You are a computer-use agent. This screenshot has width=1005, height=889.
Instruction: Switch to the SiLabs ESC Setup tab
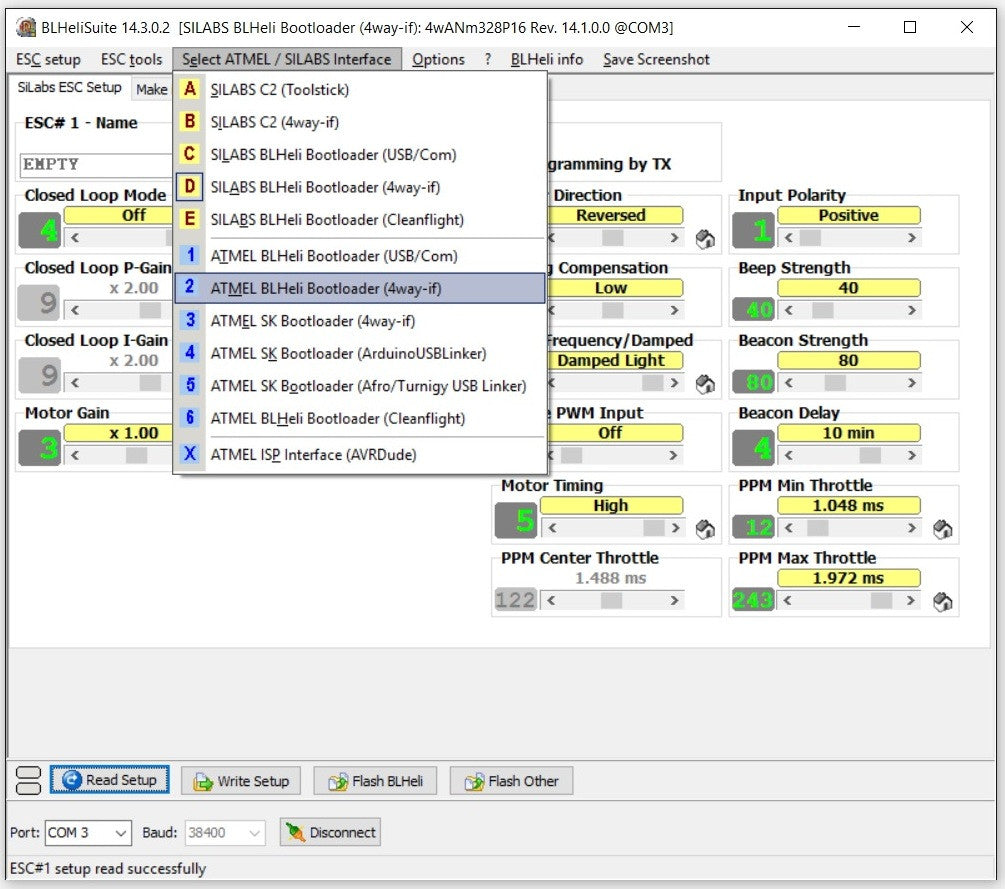(x=70, y=88)
